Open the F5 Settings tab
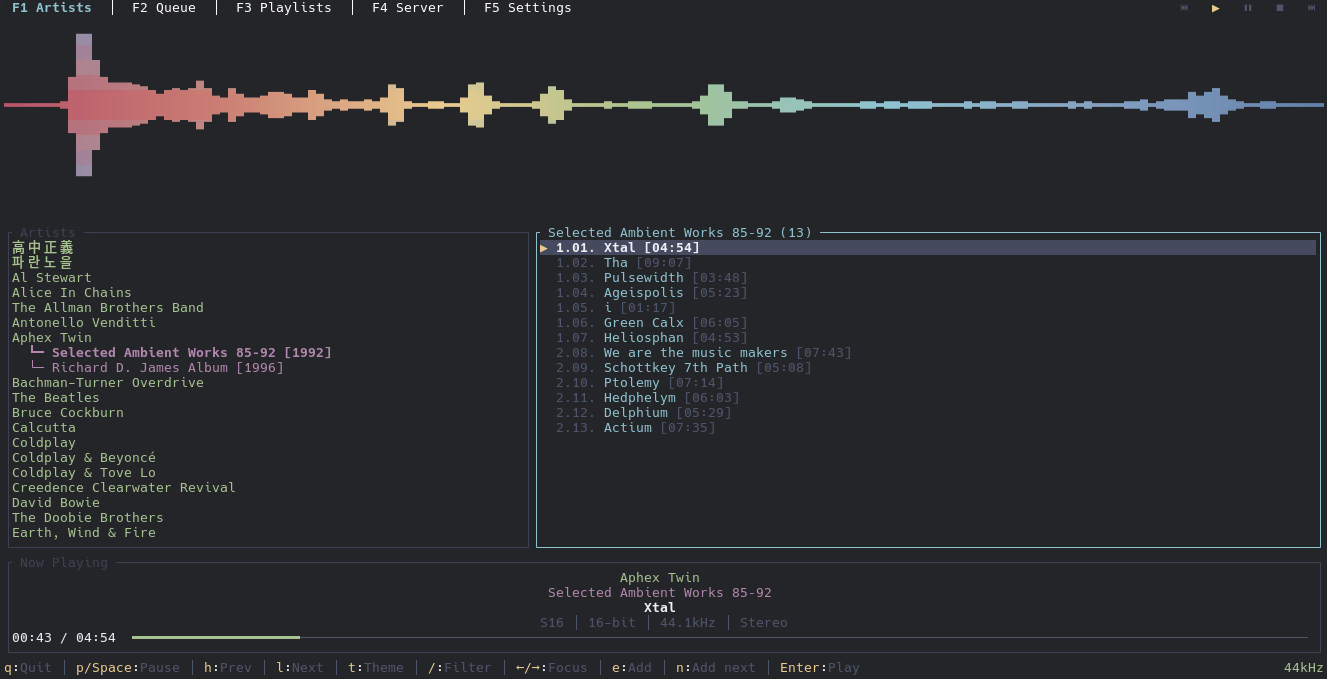Image resolution: width=1327 pixels, height=679 pixels. click(528, 8)
